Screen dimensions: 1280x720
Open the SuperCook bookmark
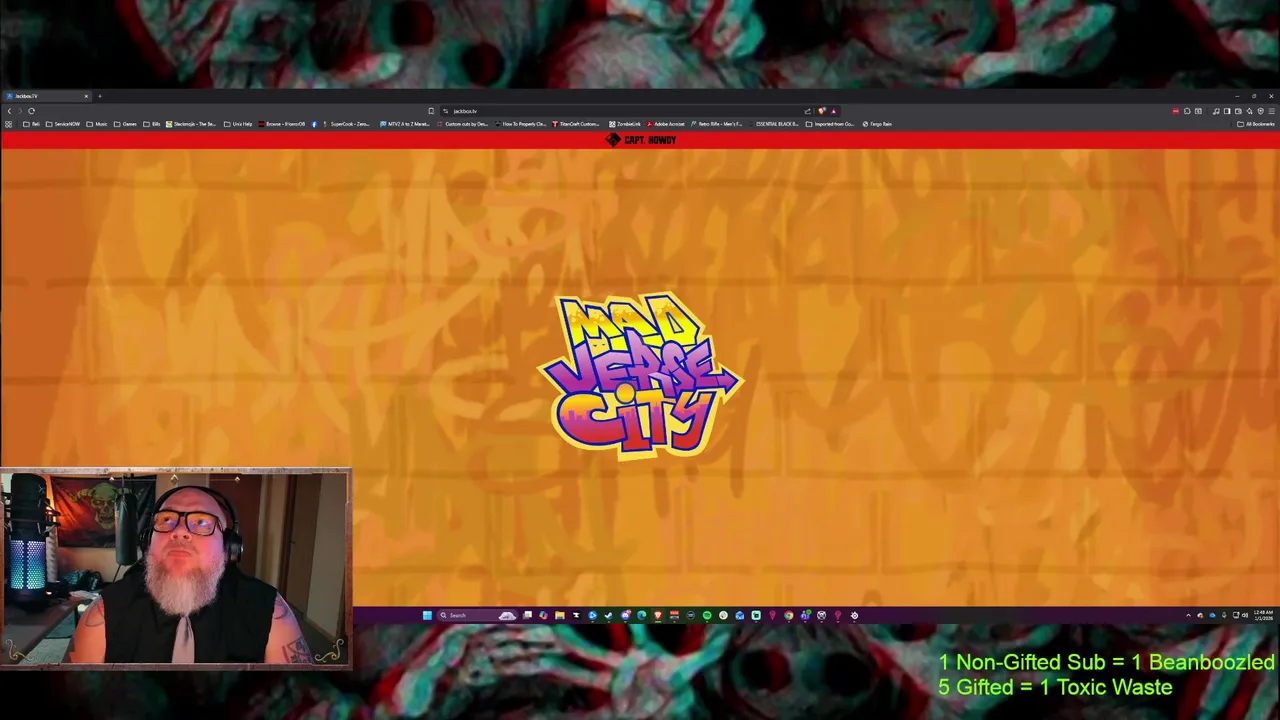click(x=346, y=124)
